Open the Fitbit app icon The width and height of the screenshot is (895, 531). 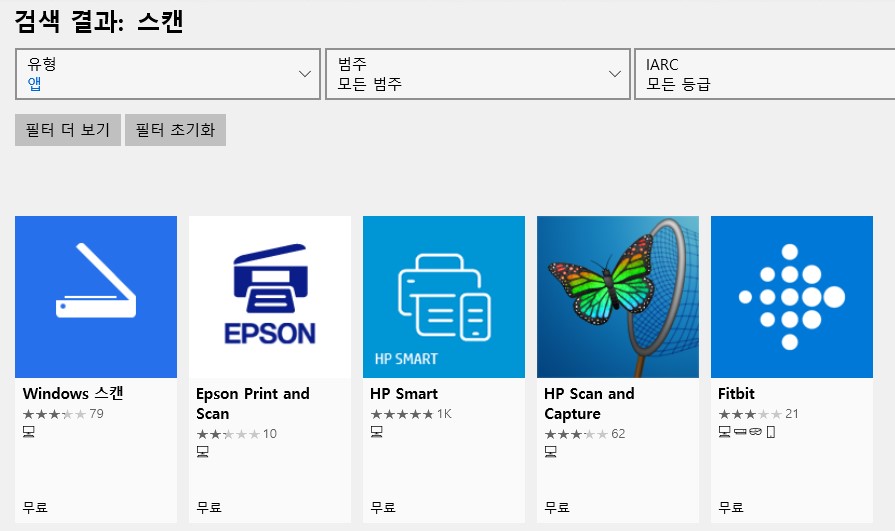point(792,297)
